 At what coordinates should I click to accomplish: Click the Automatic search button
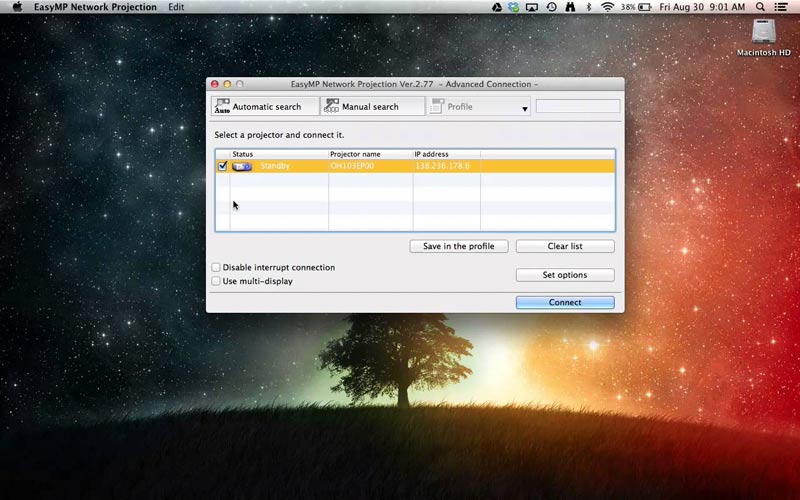tap(265, 106)
